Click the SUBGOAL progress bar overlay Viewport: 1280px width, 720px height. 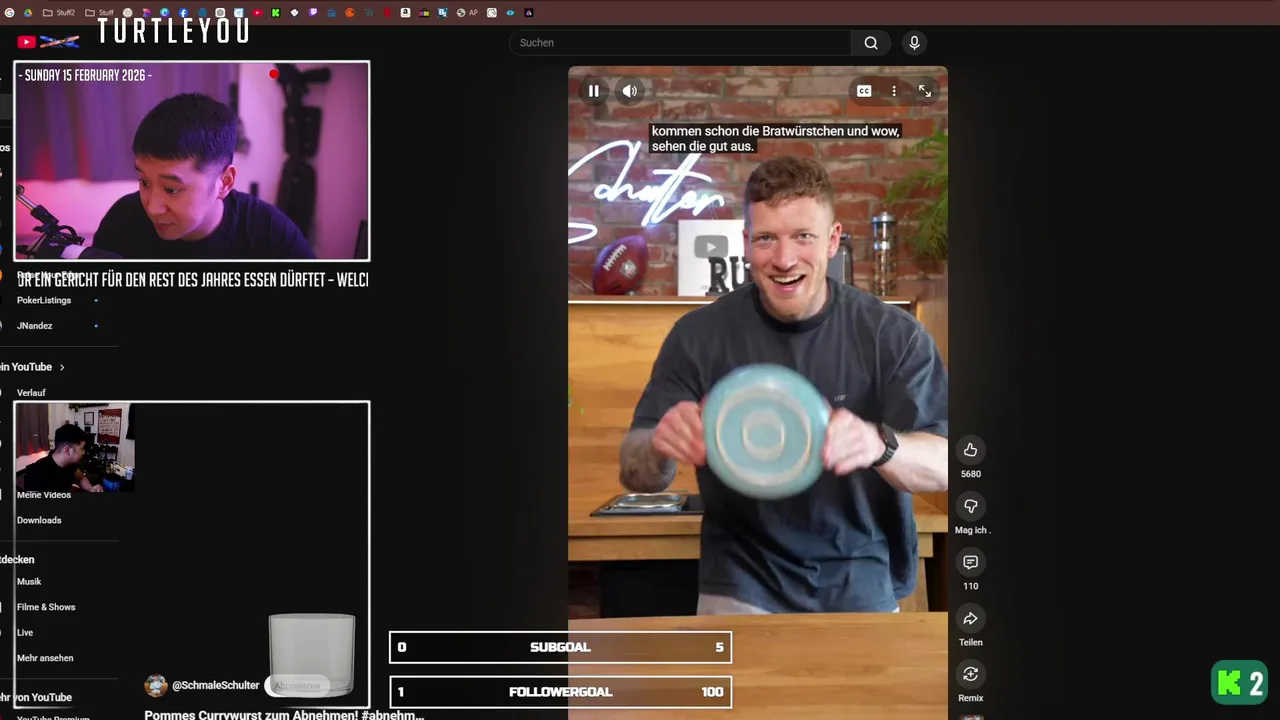coord(560,647)
